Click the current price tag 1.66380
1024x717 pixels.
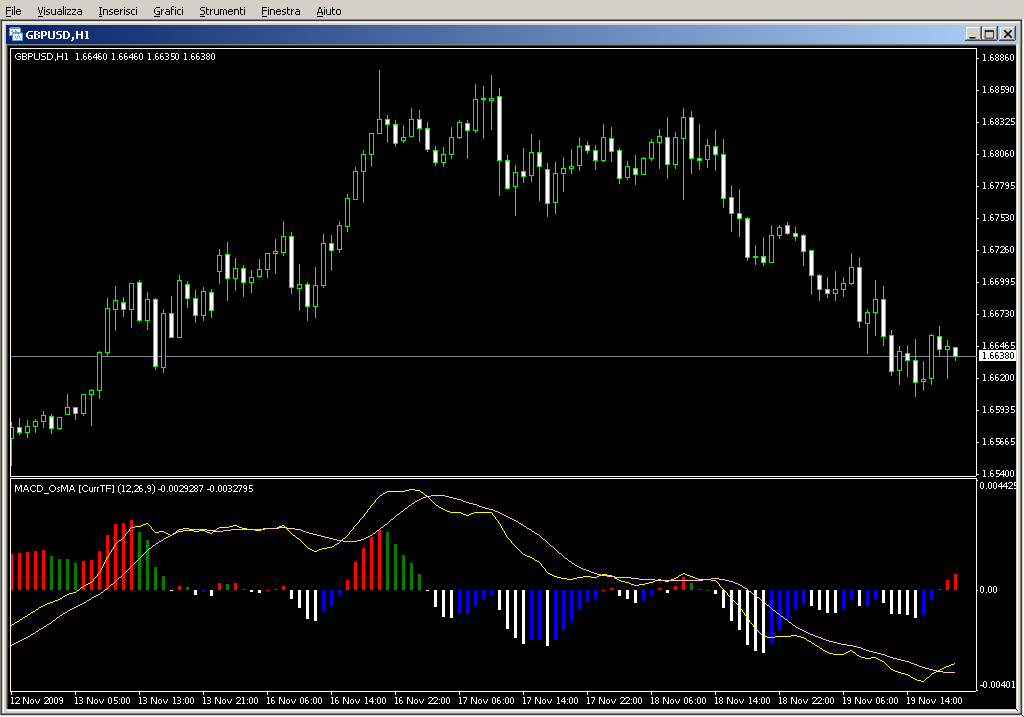click(998, 356)
